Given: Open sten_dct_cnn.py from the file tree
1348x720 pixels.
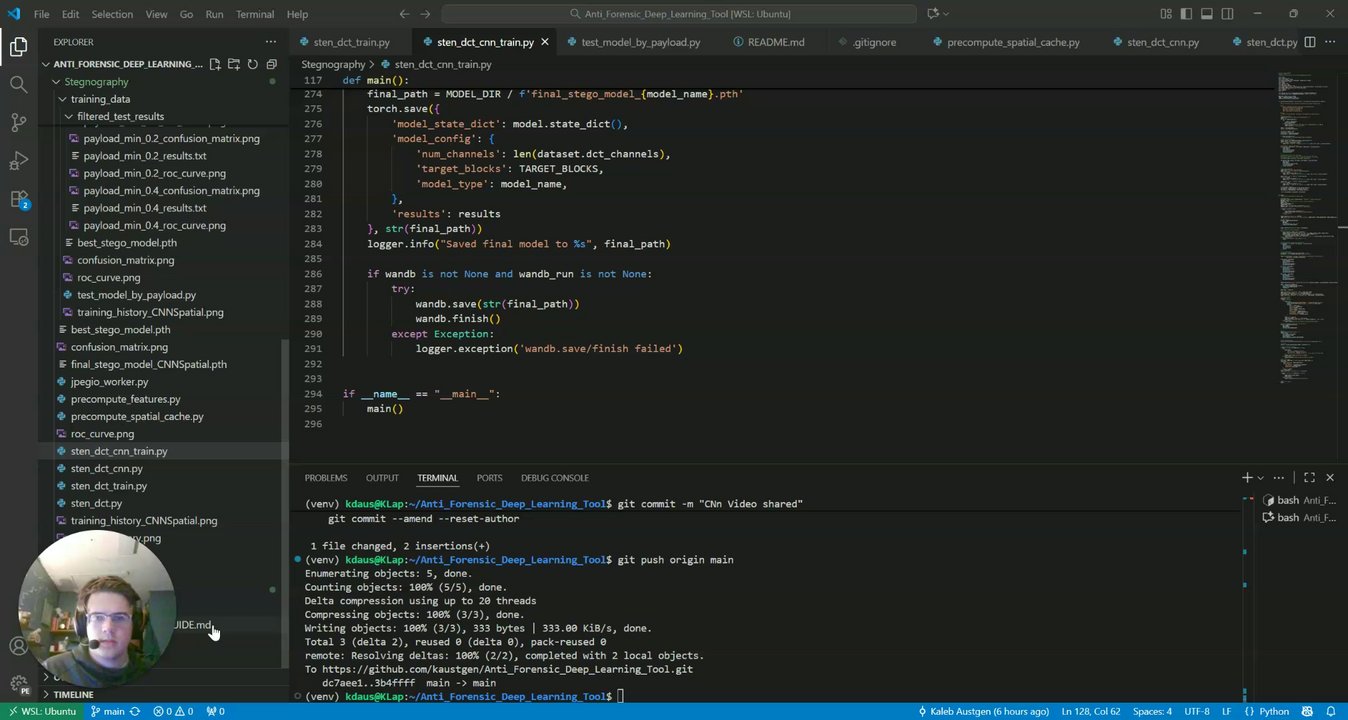Looking at the screenshot, I should (106, 468).
